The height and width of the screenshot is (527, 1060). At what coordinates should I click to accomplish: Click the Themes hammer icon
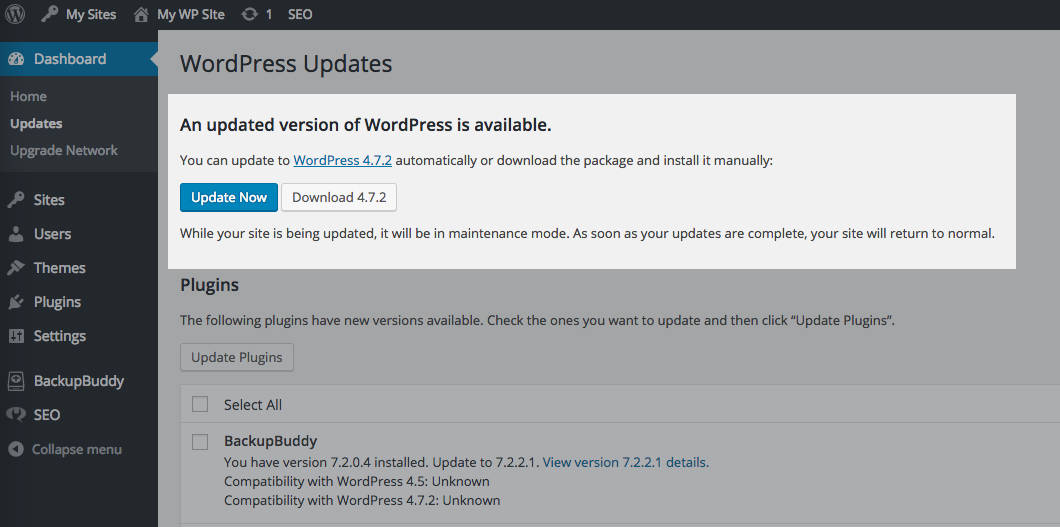click(16, 268)
